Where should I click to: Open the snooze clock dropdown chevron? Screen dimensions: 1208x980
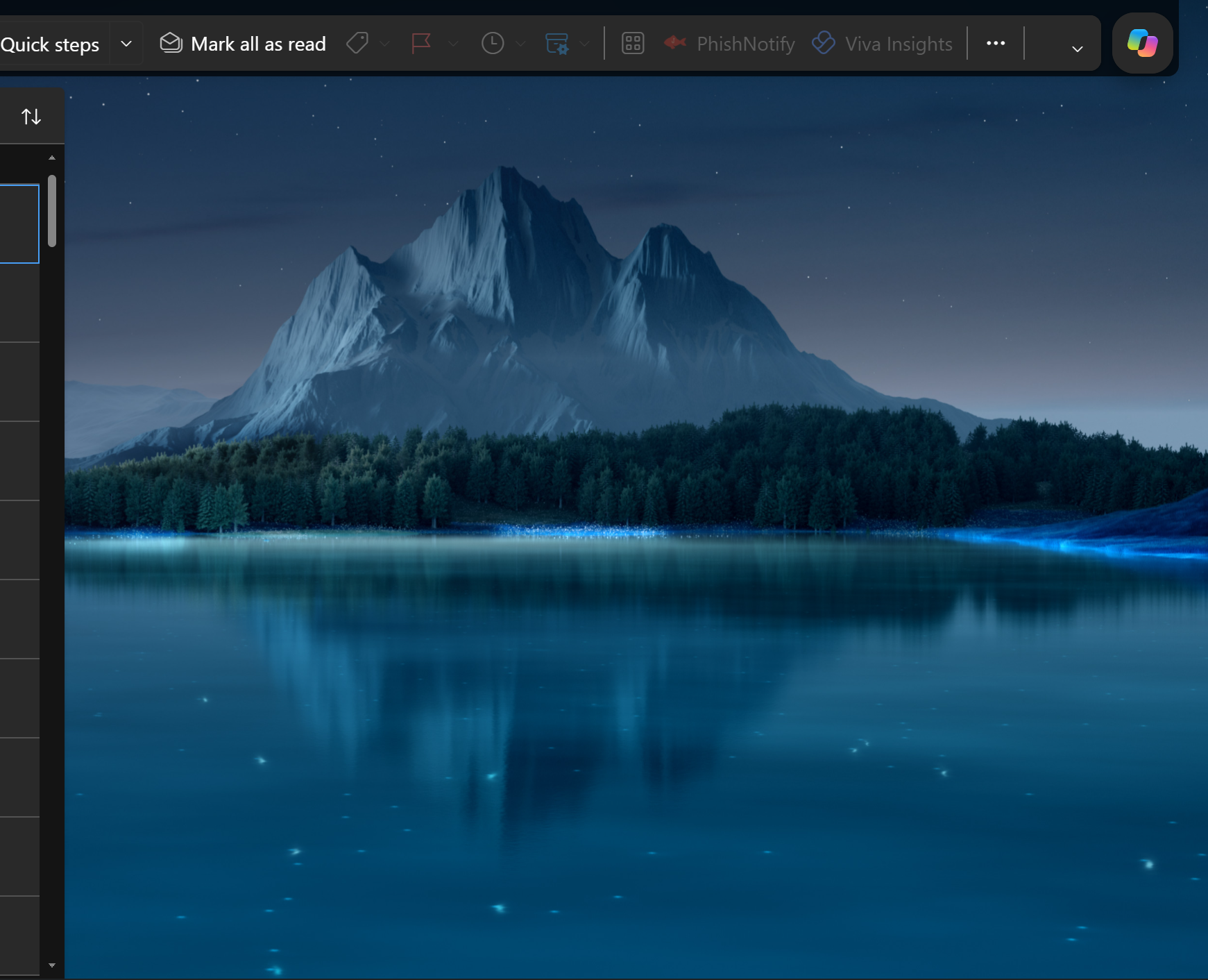(x=520, y=44)
